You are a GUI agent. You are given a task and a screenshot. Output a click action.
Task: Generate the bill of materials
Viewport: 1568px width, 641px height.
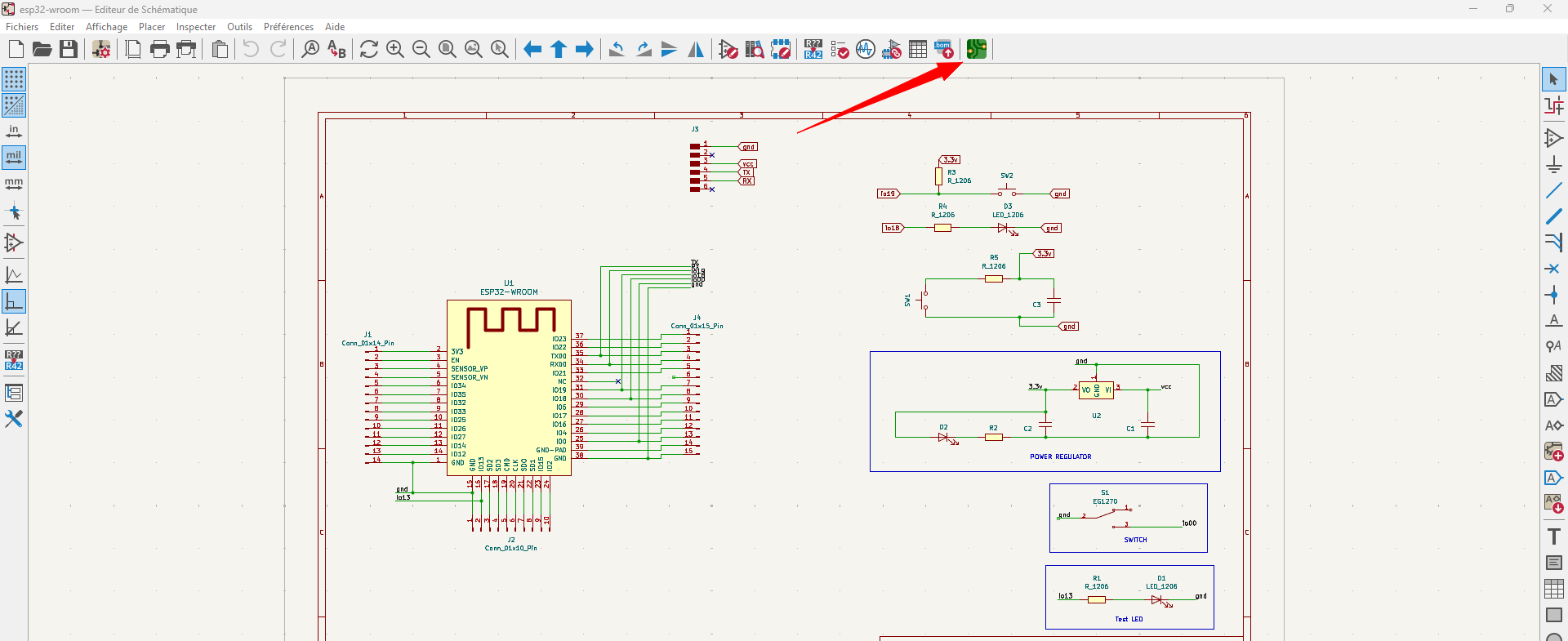pyautogui.click(x=944, y=50)
